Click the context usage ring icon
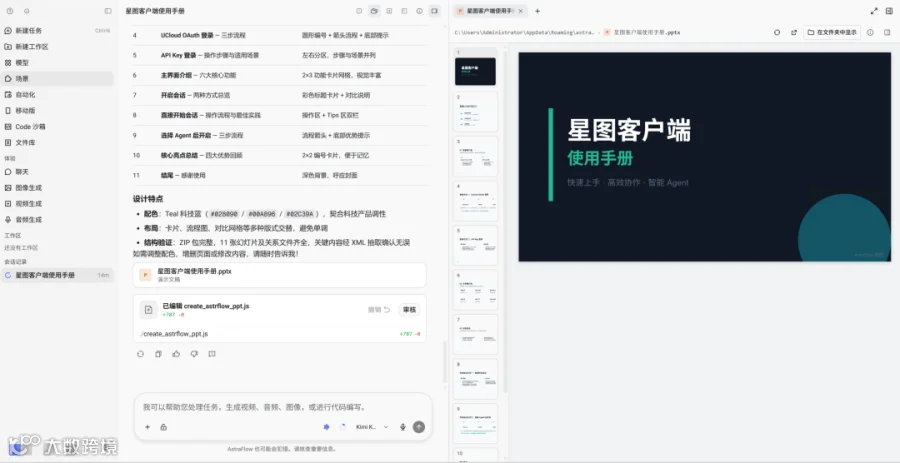Screen dimensions: 900x463 (343, 427)
